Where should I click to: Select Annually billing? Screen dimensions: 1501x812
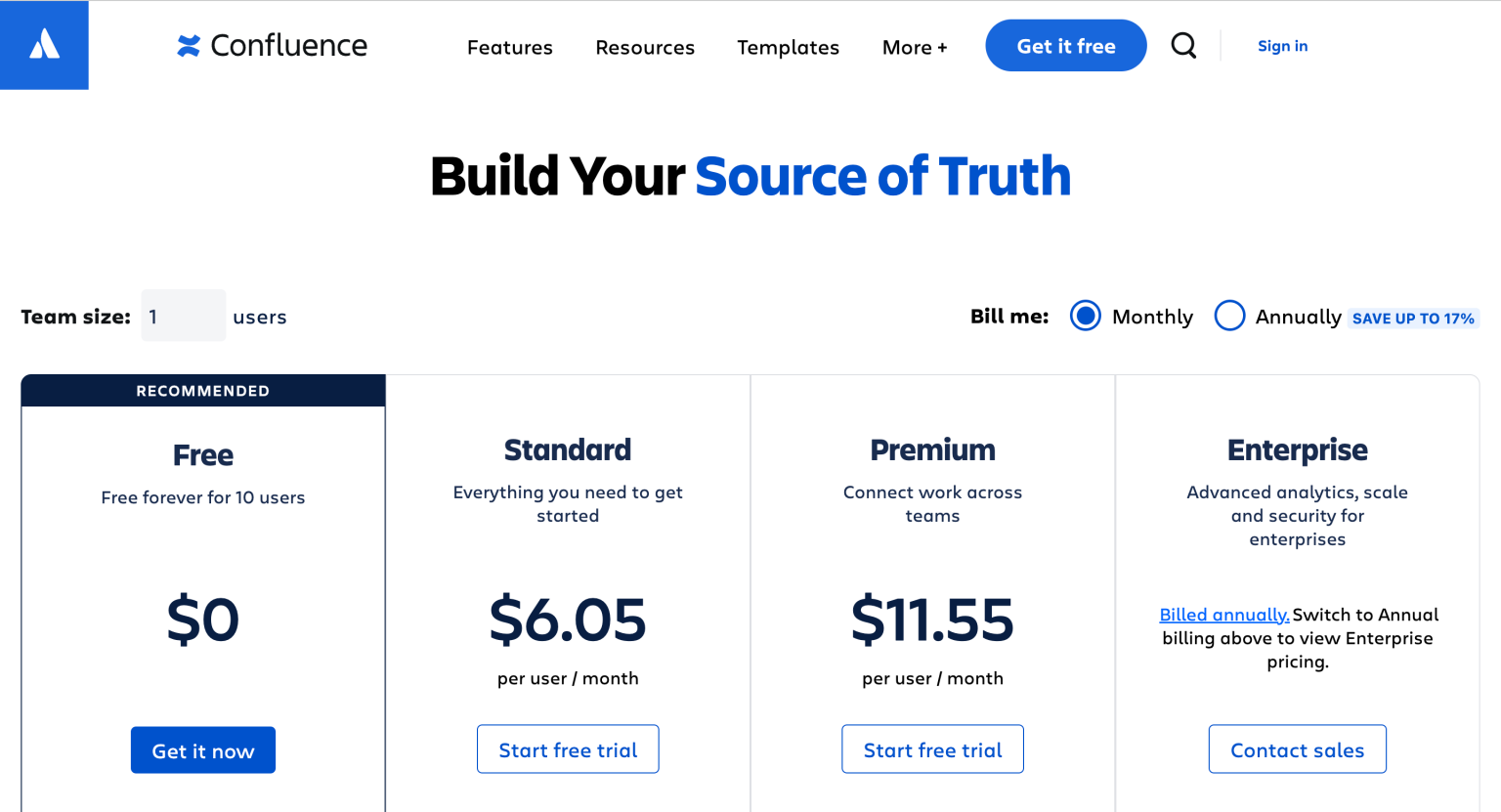[x=1229, y=316]
